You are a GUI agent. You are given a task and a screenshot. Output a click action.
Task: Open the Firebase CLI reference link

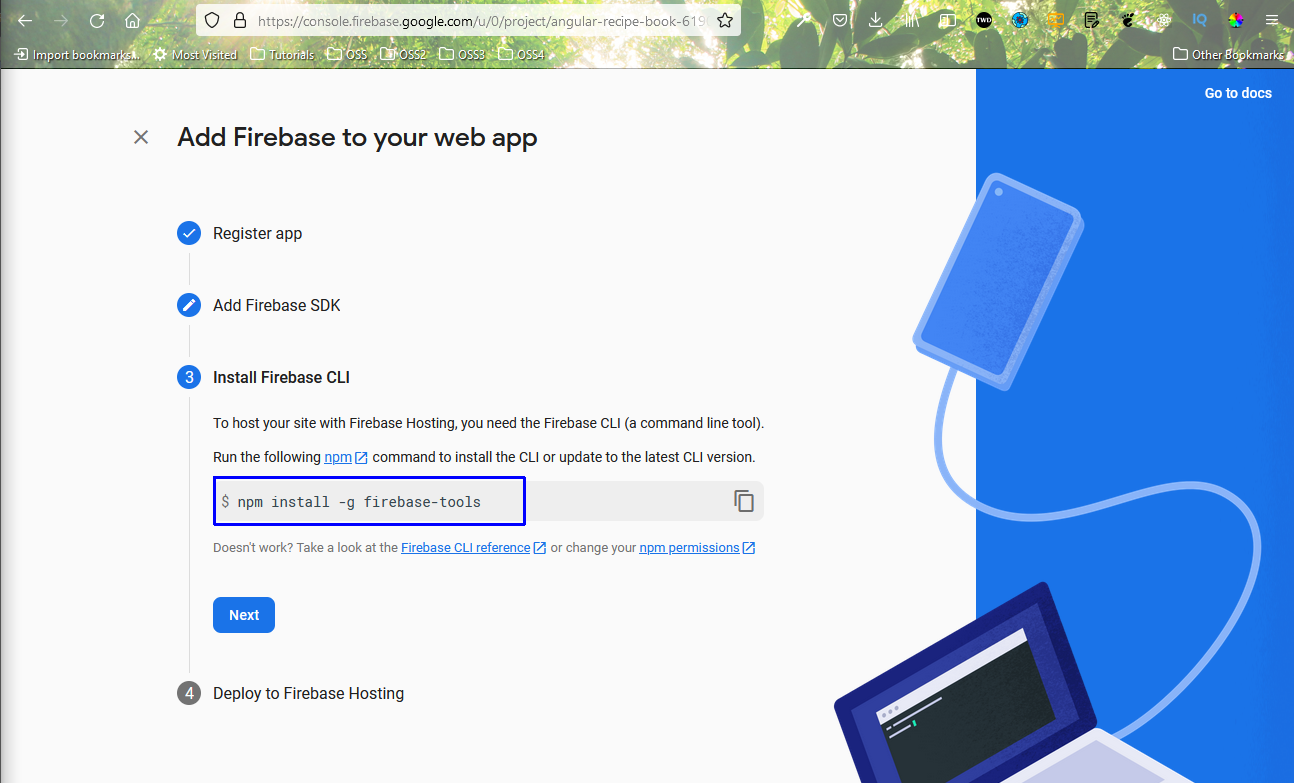473,548
